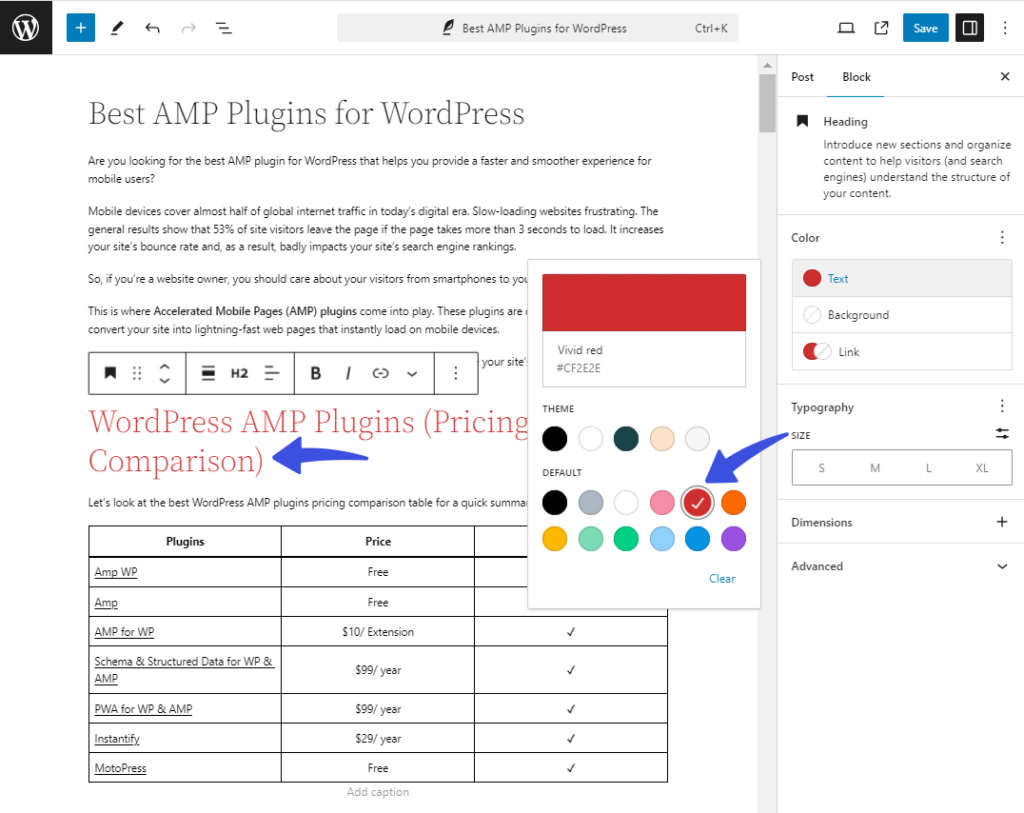The height and width of the screenshot is (813, 1024).
Task: Change heading level H2 button
Action: click(x=239, y=373)
